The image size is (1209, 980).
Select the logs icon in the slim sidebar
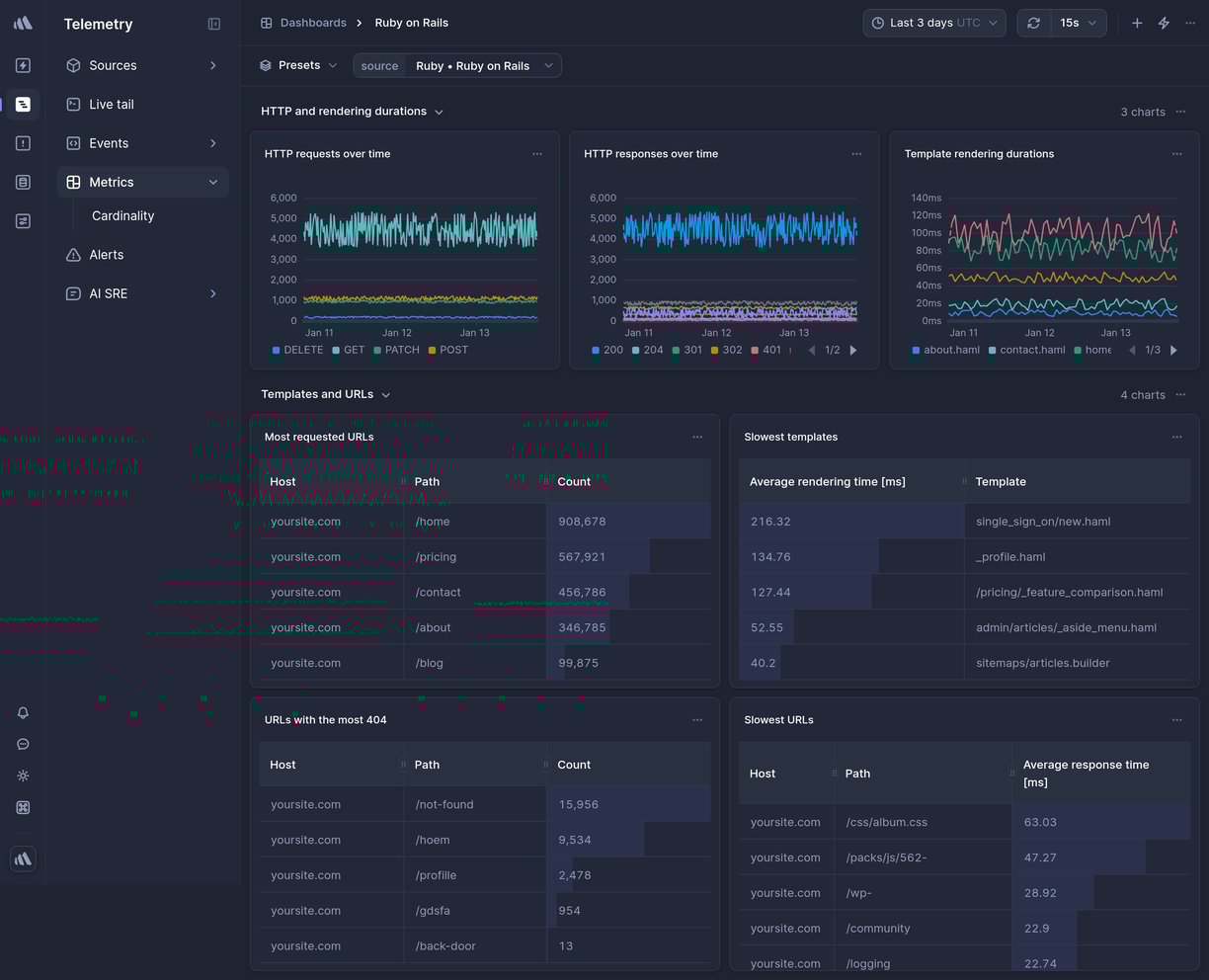(x=23, y=104)
